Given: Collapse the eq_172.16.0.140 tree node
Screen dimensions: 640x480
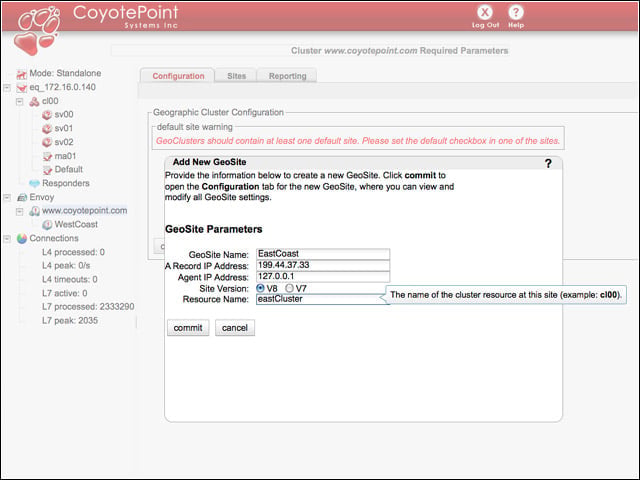Looking at the screenshot, I should tap(7, 87).
